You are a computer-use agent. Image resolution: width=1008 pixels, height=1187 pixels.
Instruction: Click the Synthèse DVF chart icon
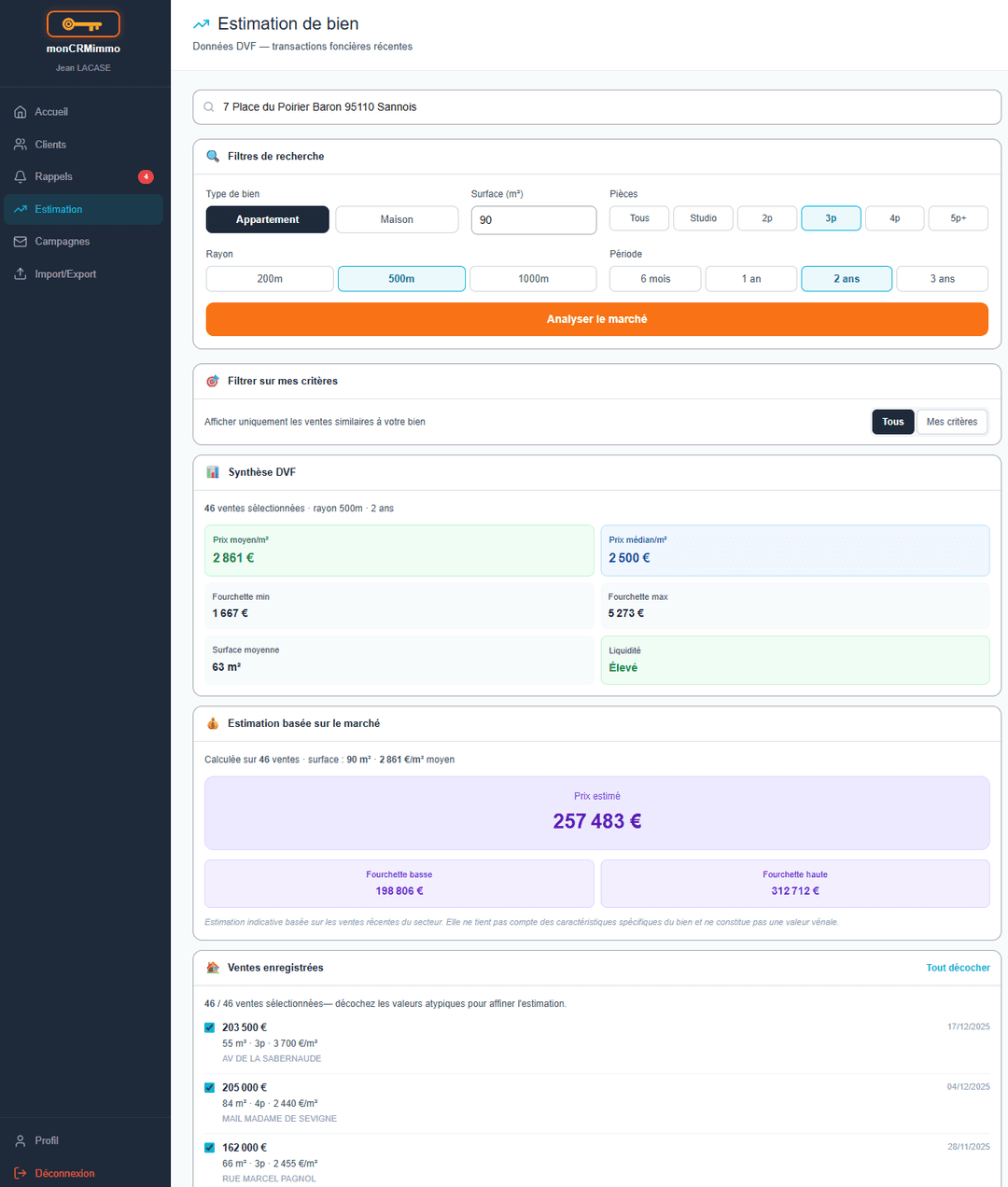tap(213, 472)
